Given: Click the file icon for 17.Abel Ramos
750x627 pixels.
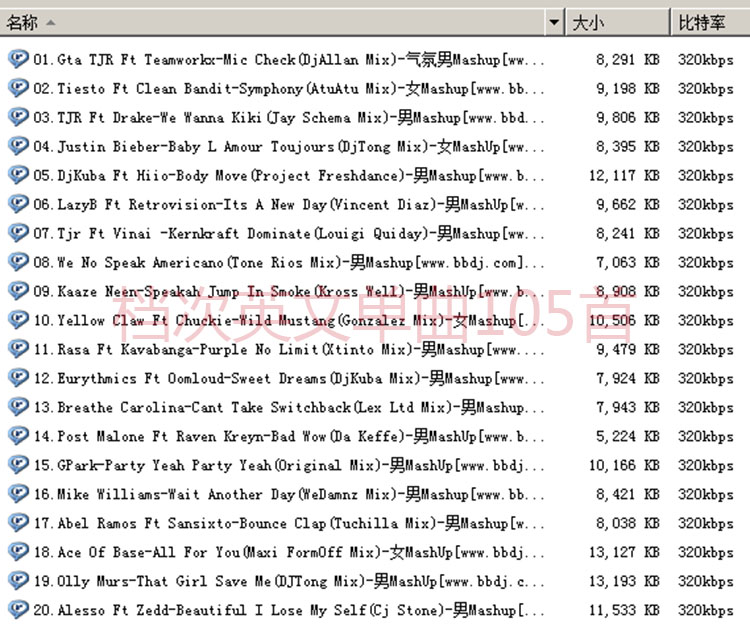Looking at the screenshot, I should [18, 523].
